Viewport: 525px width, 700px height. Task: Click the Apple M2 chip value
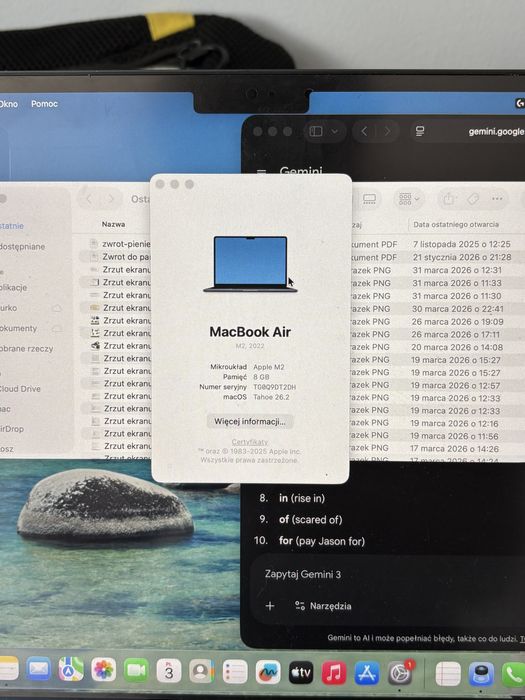(269, 367)
